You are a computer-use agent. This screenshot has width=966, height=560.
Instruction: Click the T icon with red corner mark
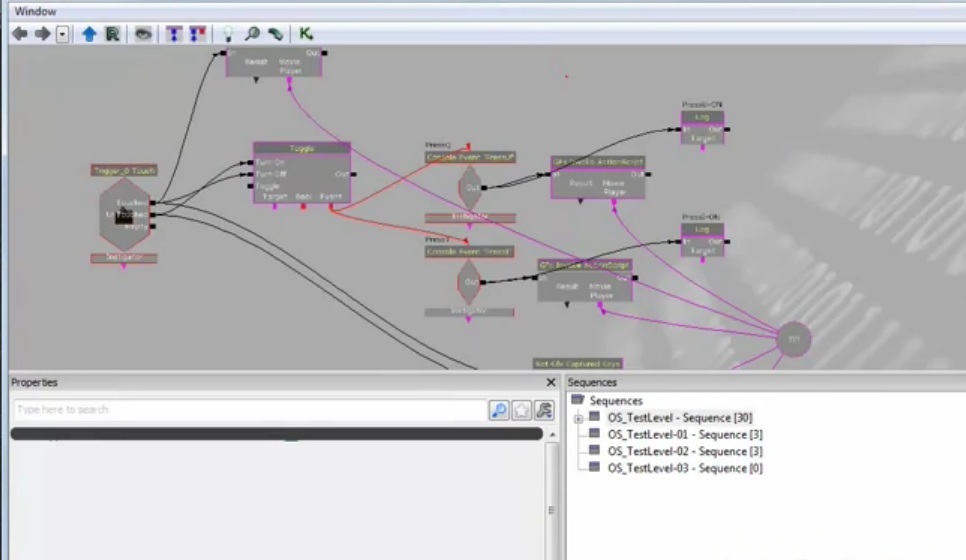click(x=197, y=34)
